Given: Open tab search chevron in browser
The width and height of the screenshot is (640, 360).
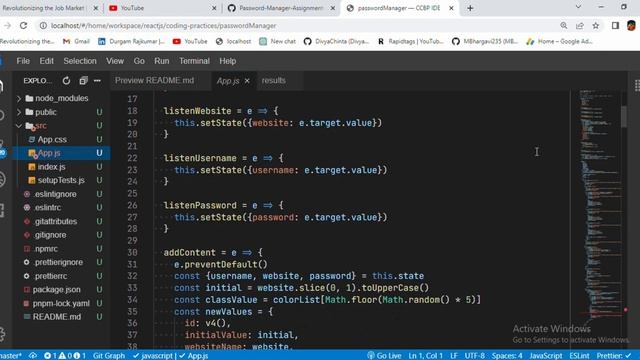Looking at the screenshot, I should [x=578, y=7].
